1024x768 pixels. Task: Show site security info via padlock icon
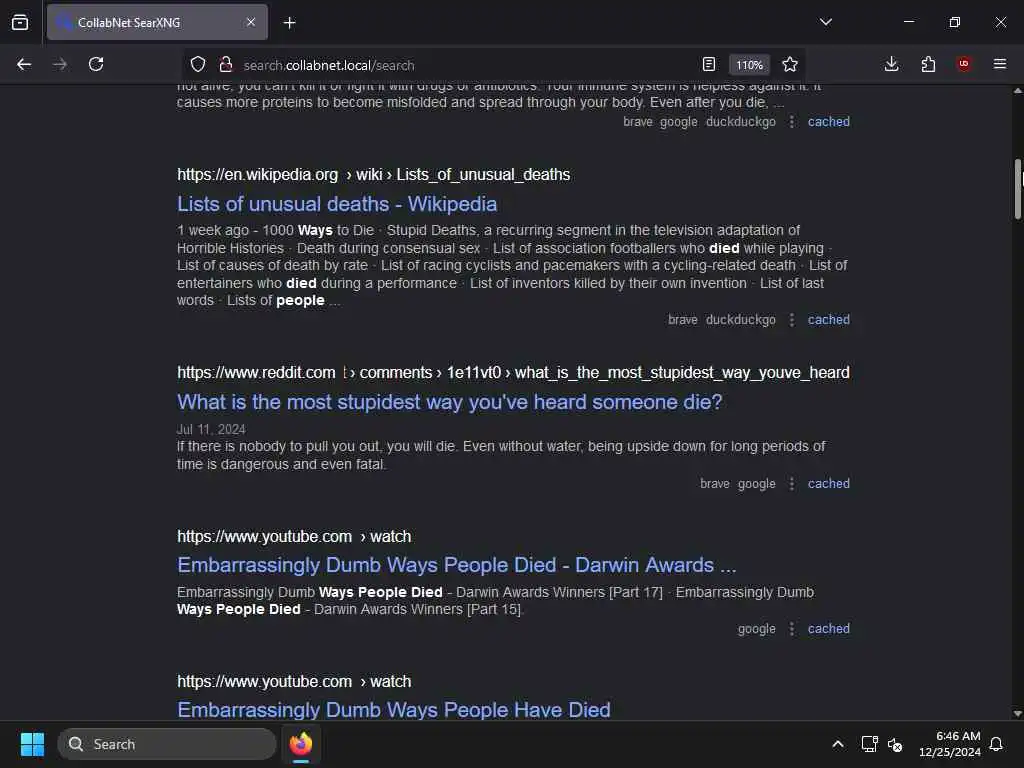click(x=226, y=65)
